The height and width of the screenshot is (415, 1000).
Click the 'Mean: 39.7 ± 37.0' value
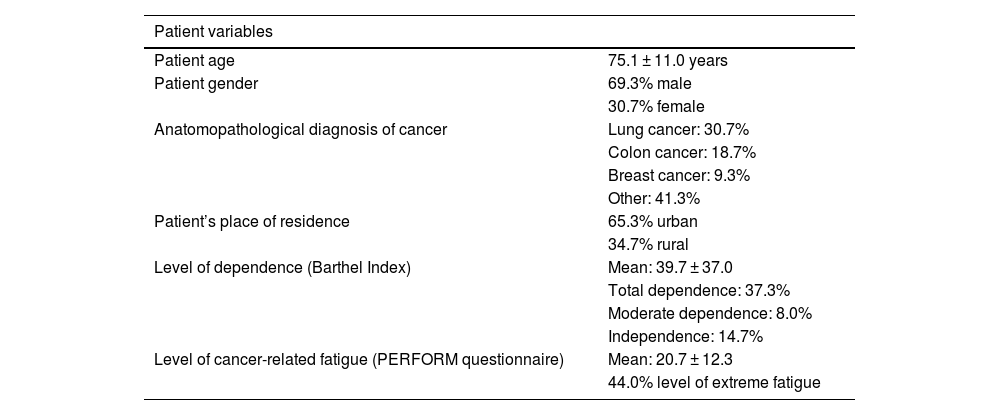670,267
